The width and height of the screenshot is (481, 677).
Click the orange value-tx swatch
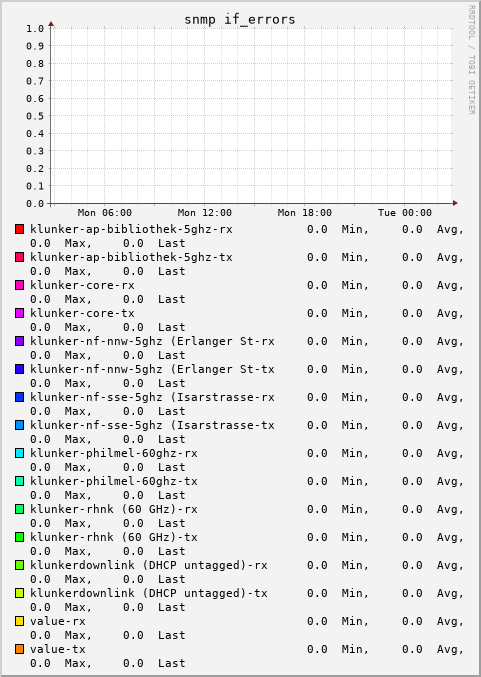(x=19, y=649)
